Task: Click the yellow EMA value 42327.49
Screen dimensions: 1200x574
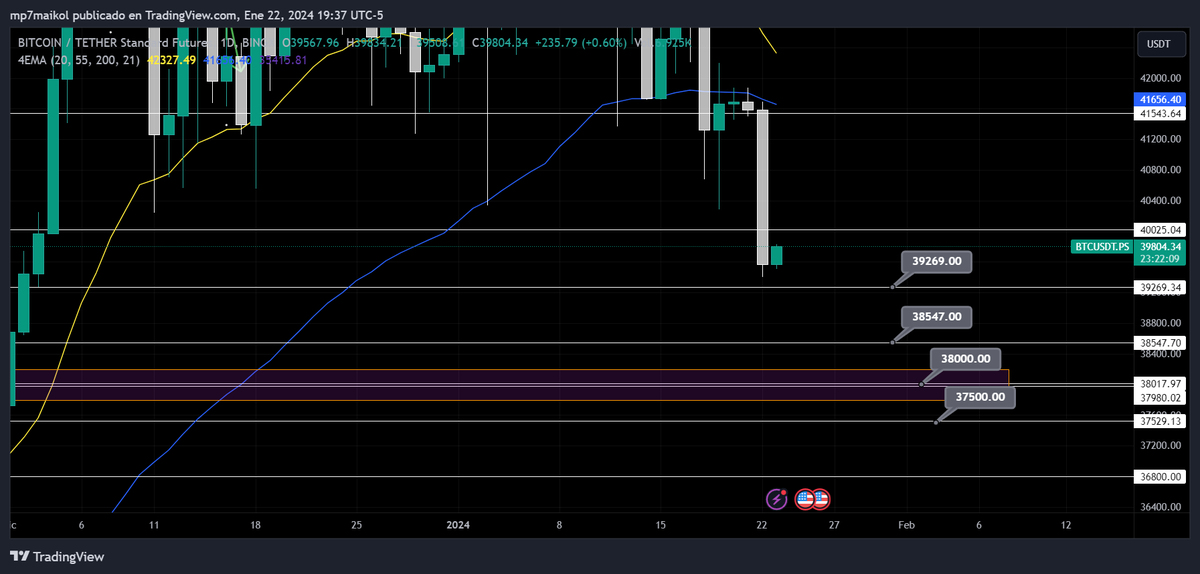Action: point(171,60)
